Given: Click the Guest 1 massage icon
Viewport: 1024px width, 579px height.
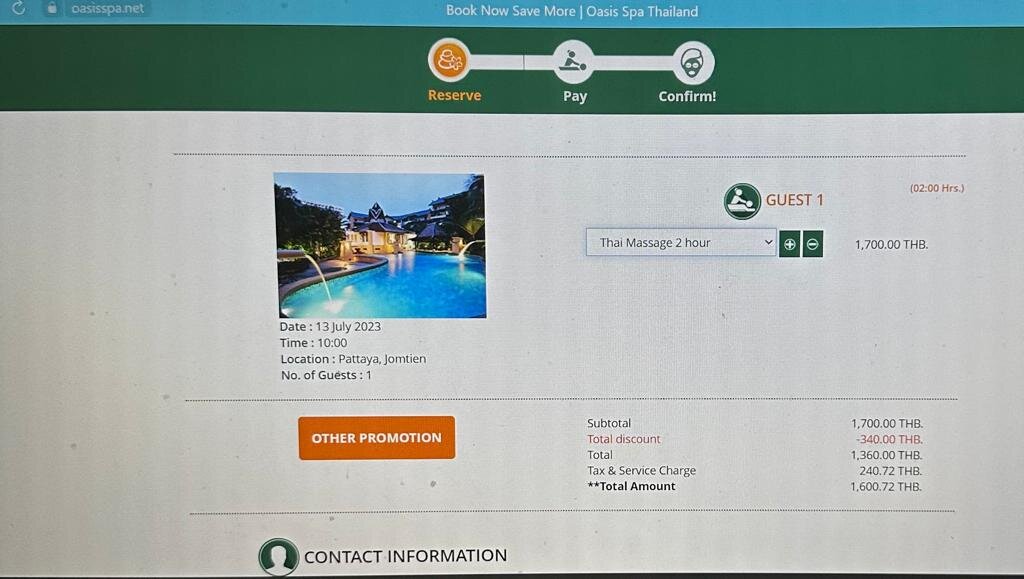Looking at the screenshot, I should click(x=742, y=201).
